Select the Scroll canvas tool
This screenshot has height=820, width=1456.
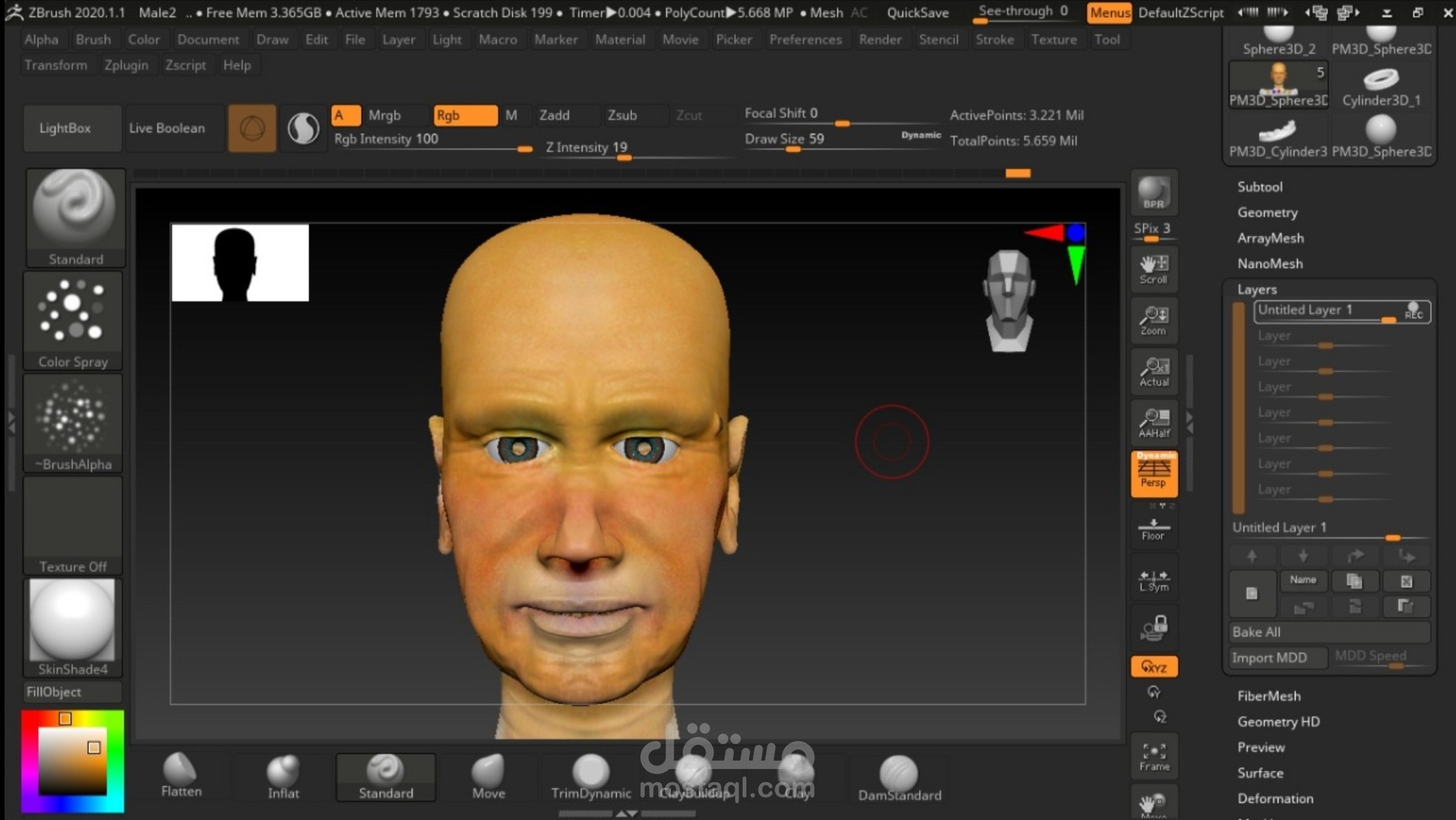(1153, 269)
